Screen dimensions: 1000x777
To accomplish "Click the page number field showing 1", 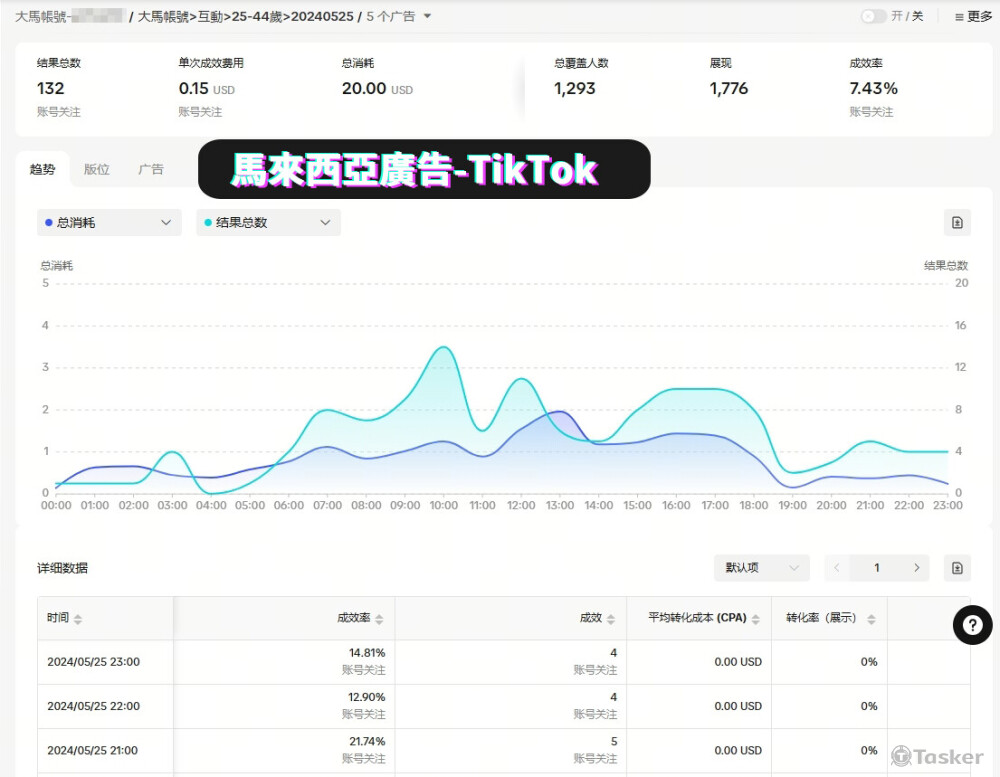I will [x=877, y=568].
